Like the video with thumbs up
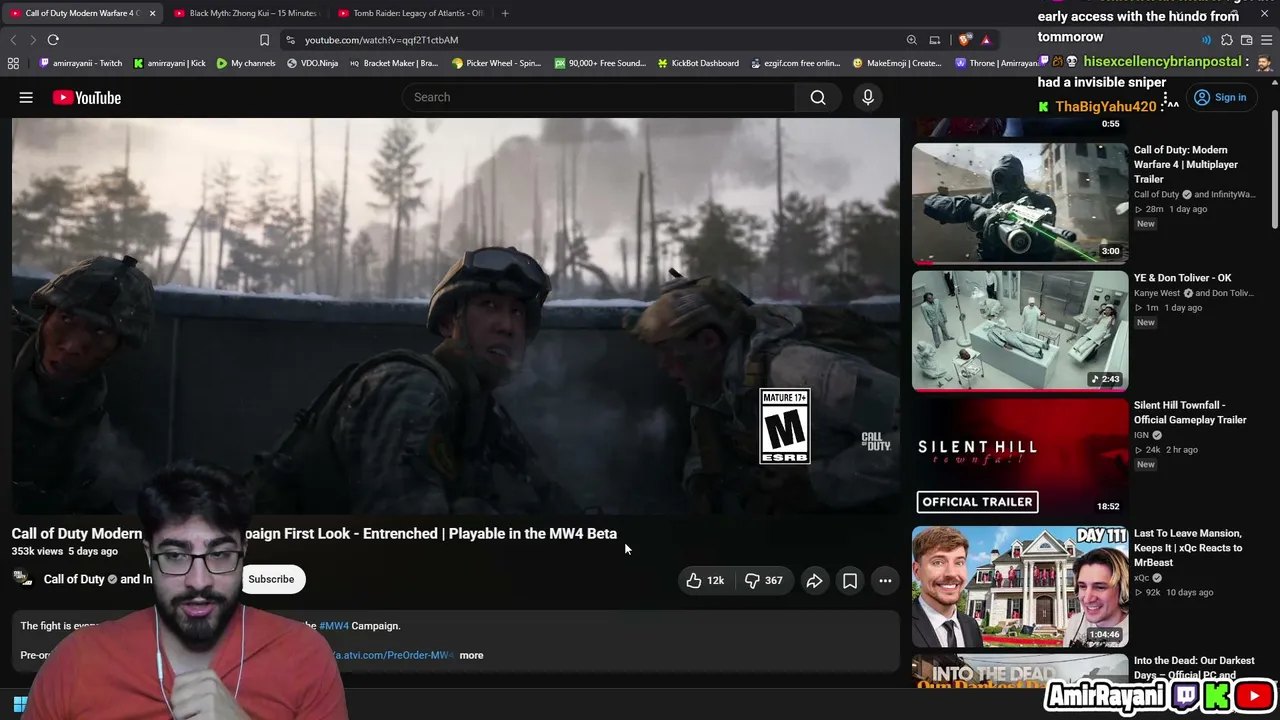 pos(705,580)
